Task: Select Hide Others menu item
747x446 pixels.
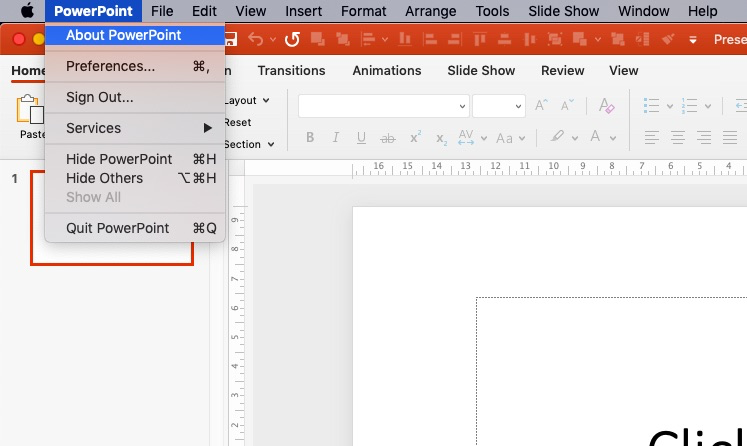Action: (135, 178)
